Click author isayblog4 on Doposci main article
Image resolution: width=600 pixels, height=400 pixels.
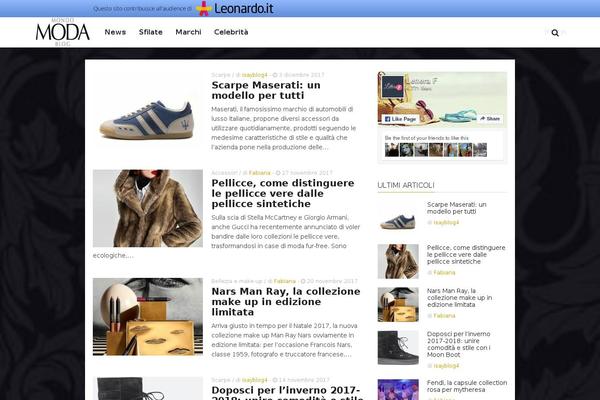[254, 380]
